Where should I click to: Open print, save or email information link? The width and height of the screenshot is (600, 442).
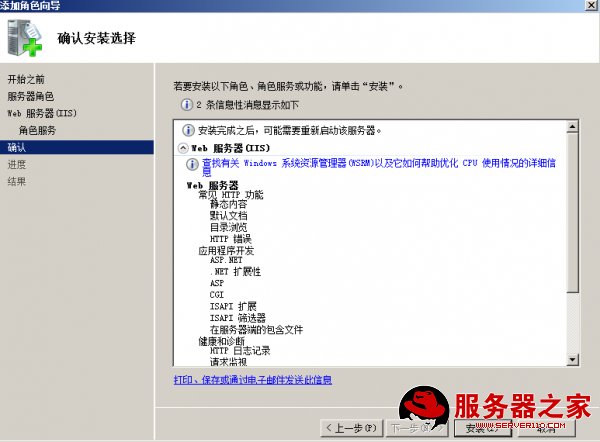click(x=253, y=380)
